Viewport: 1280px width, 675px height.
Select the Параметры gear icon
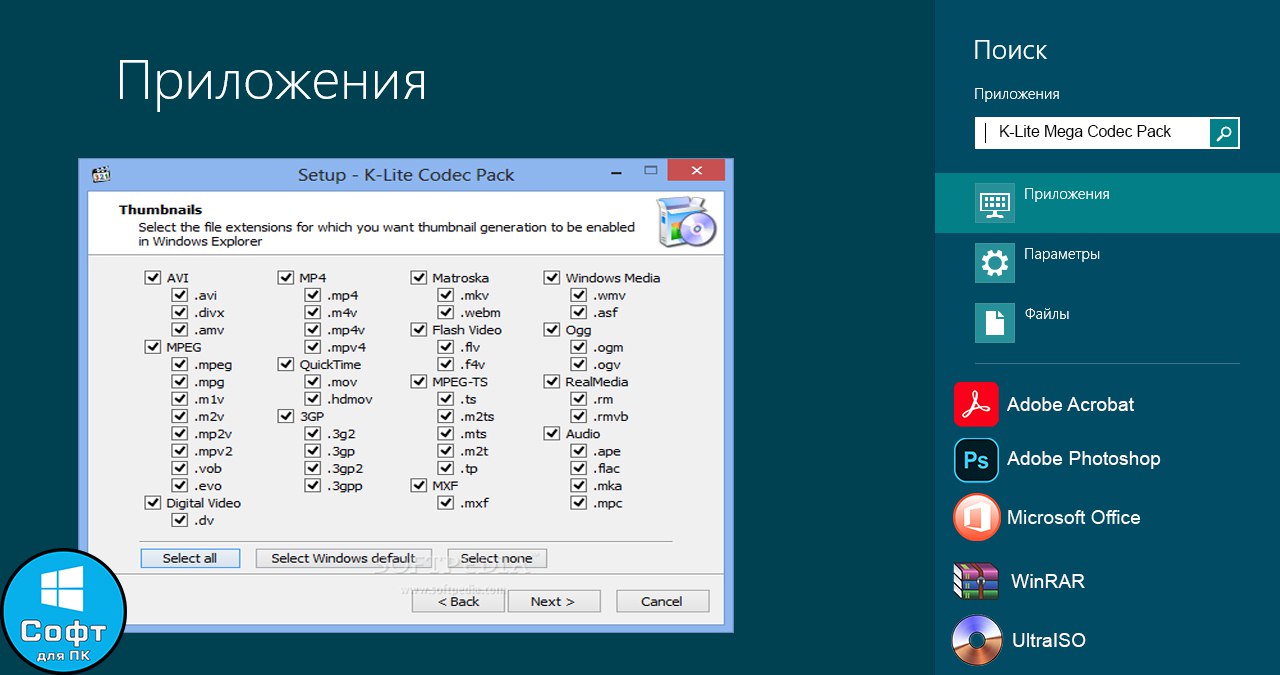pyautogui.click(x=995, y=263)
